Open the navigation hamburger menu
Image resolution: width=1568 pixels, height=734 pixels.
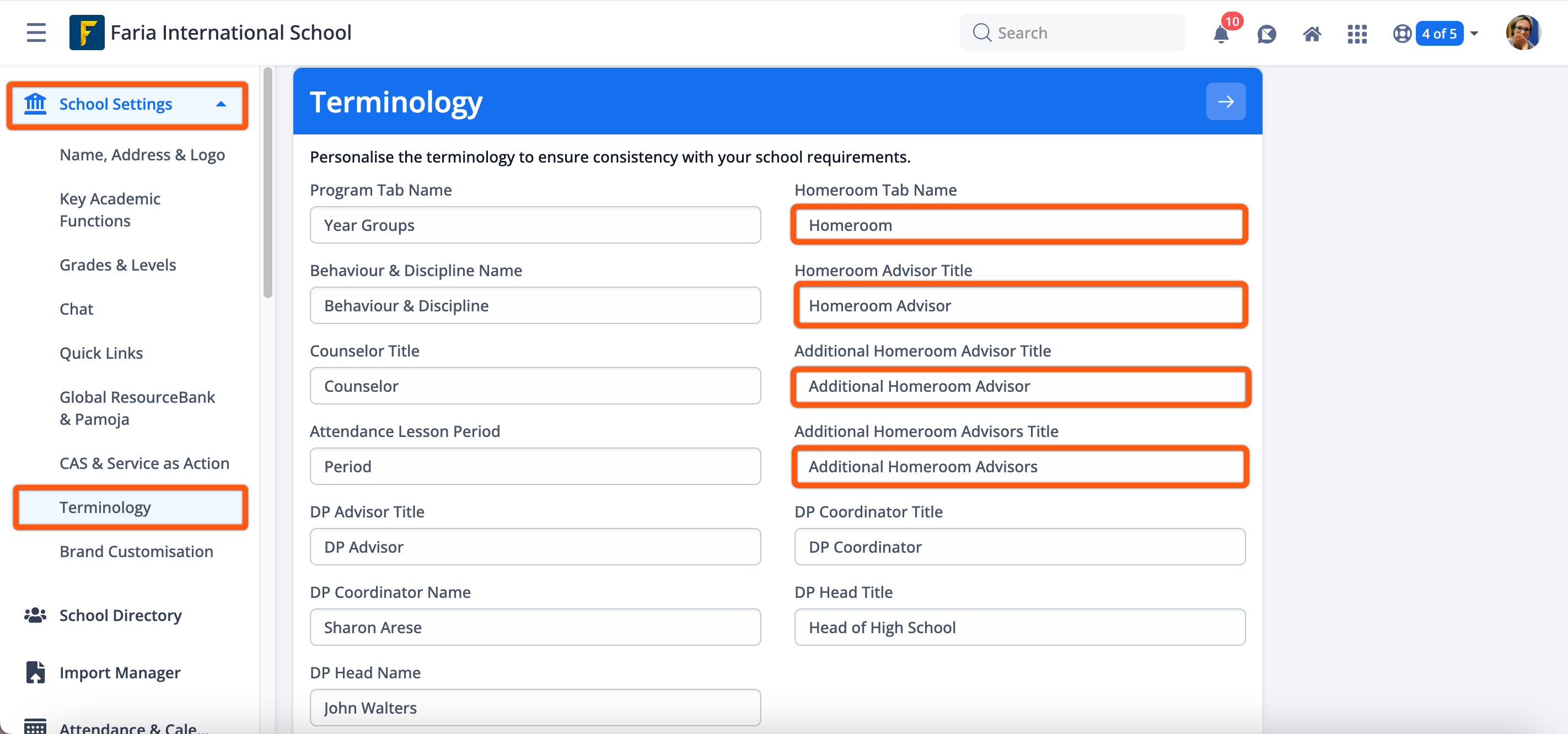coord(35,33)
